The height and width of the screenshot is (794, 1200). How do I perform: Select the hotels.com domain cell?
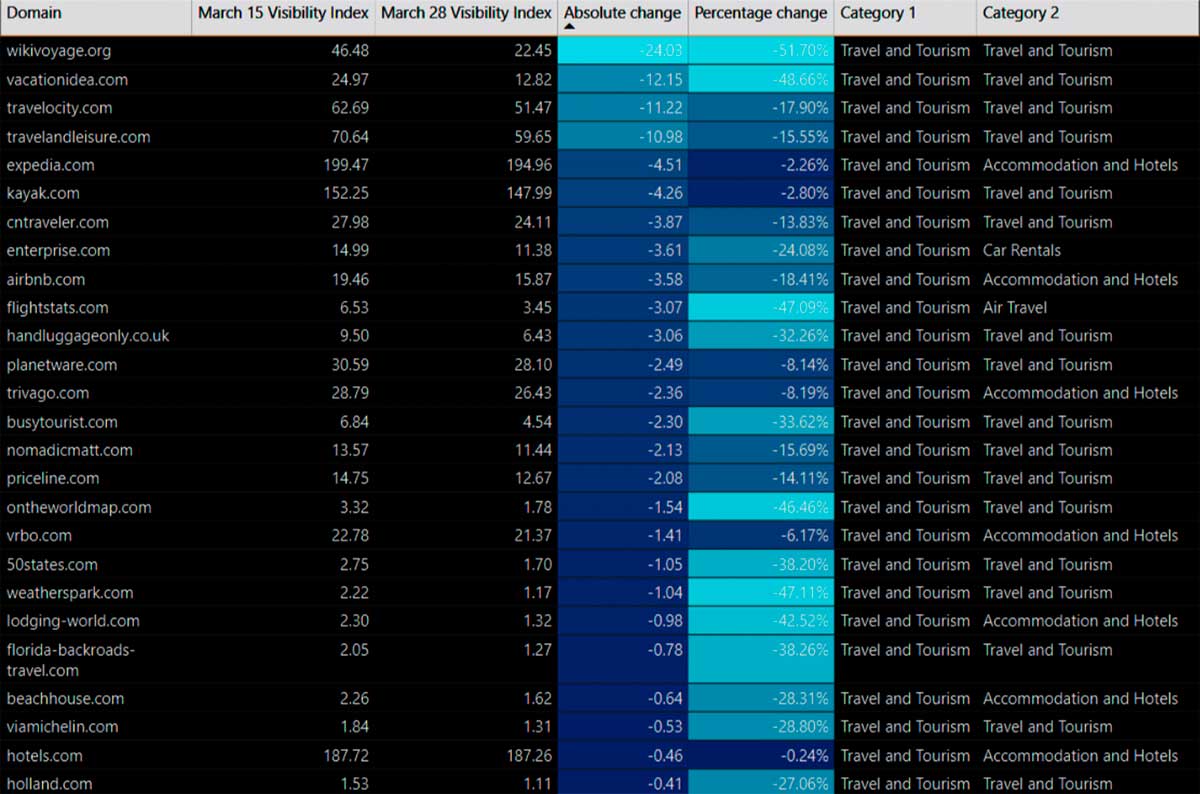point(95,756)
